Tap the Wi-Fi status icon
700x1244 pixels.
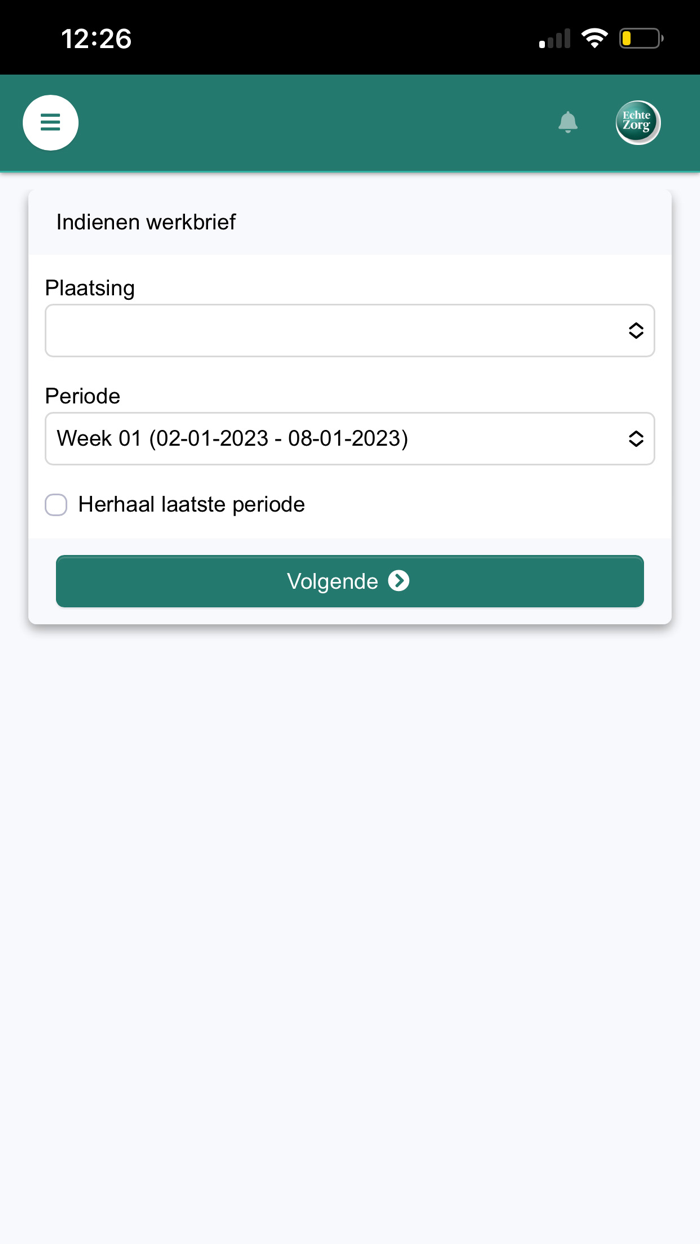pyautogui.click(x=595, y=39)
